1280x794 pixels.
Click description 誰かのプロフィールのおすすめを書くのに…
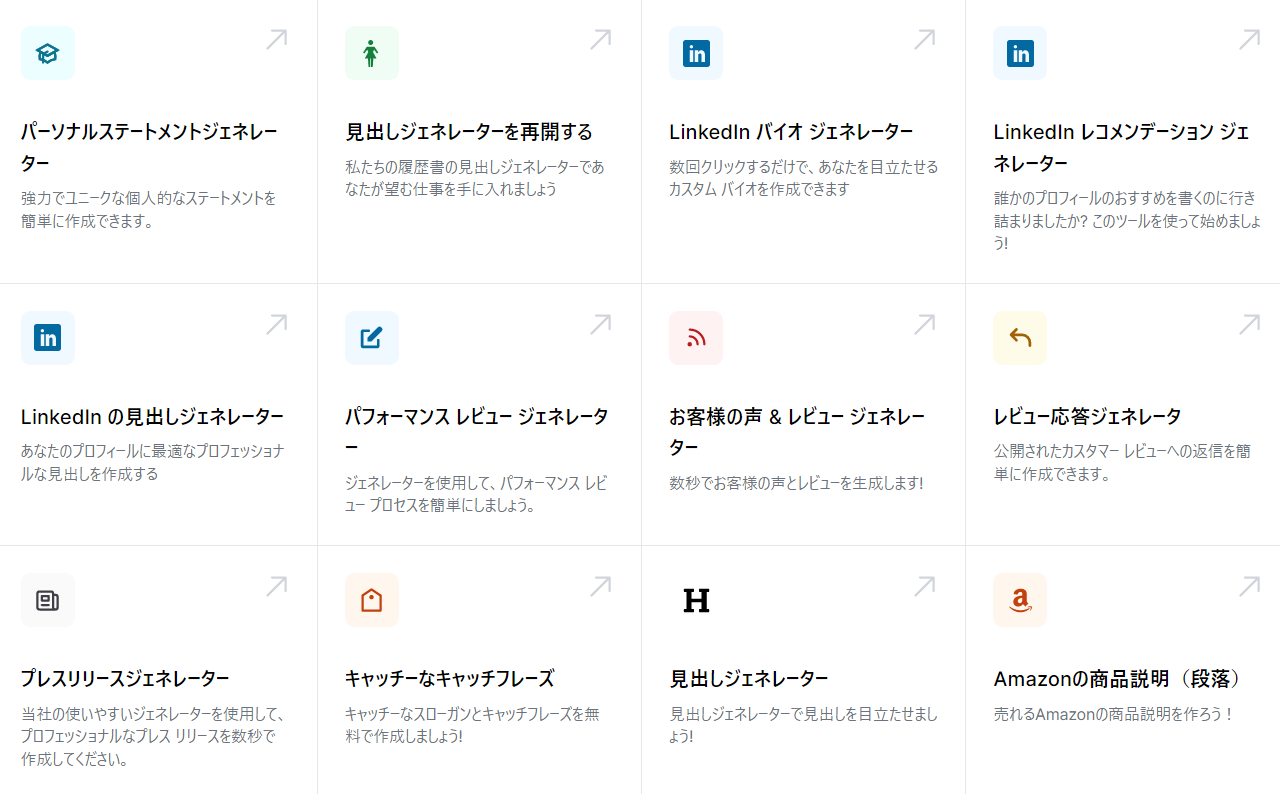[1127, 221]
